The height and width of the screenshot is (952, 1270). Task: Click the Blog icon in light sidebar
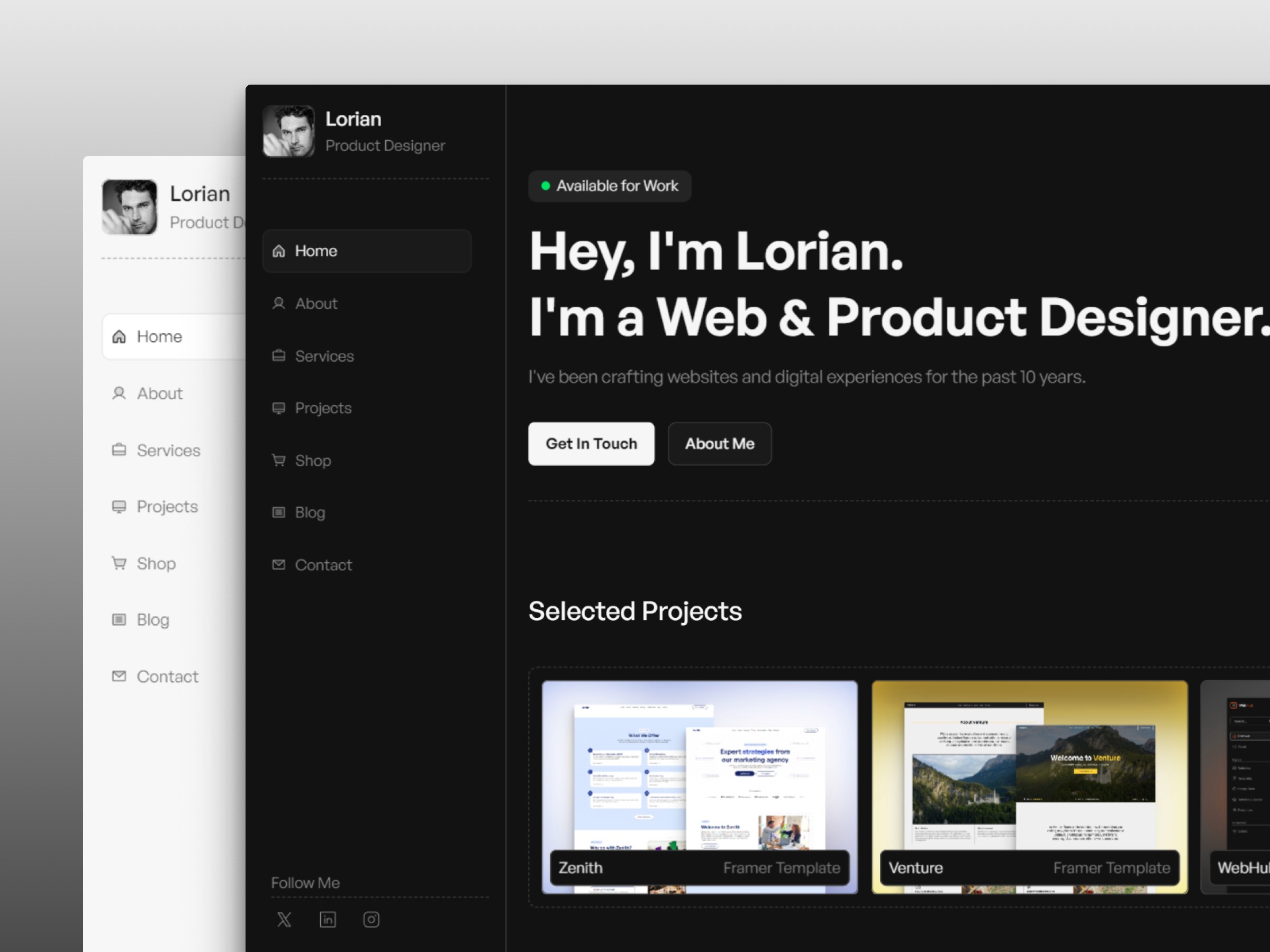pyautogui.click(x=119, y=619)
